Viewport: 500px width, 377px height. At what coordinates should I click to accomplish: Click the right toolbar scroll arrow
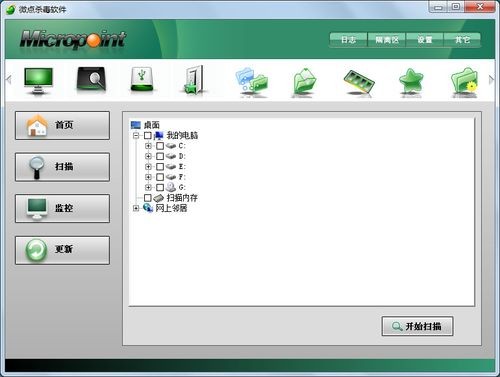point(491,80)
